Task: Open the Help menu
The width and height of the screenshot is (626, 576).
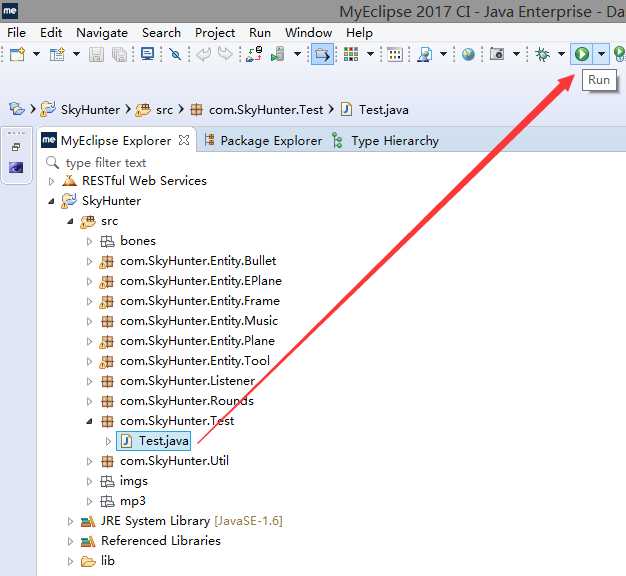Action: point(359,33)
